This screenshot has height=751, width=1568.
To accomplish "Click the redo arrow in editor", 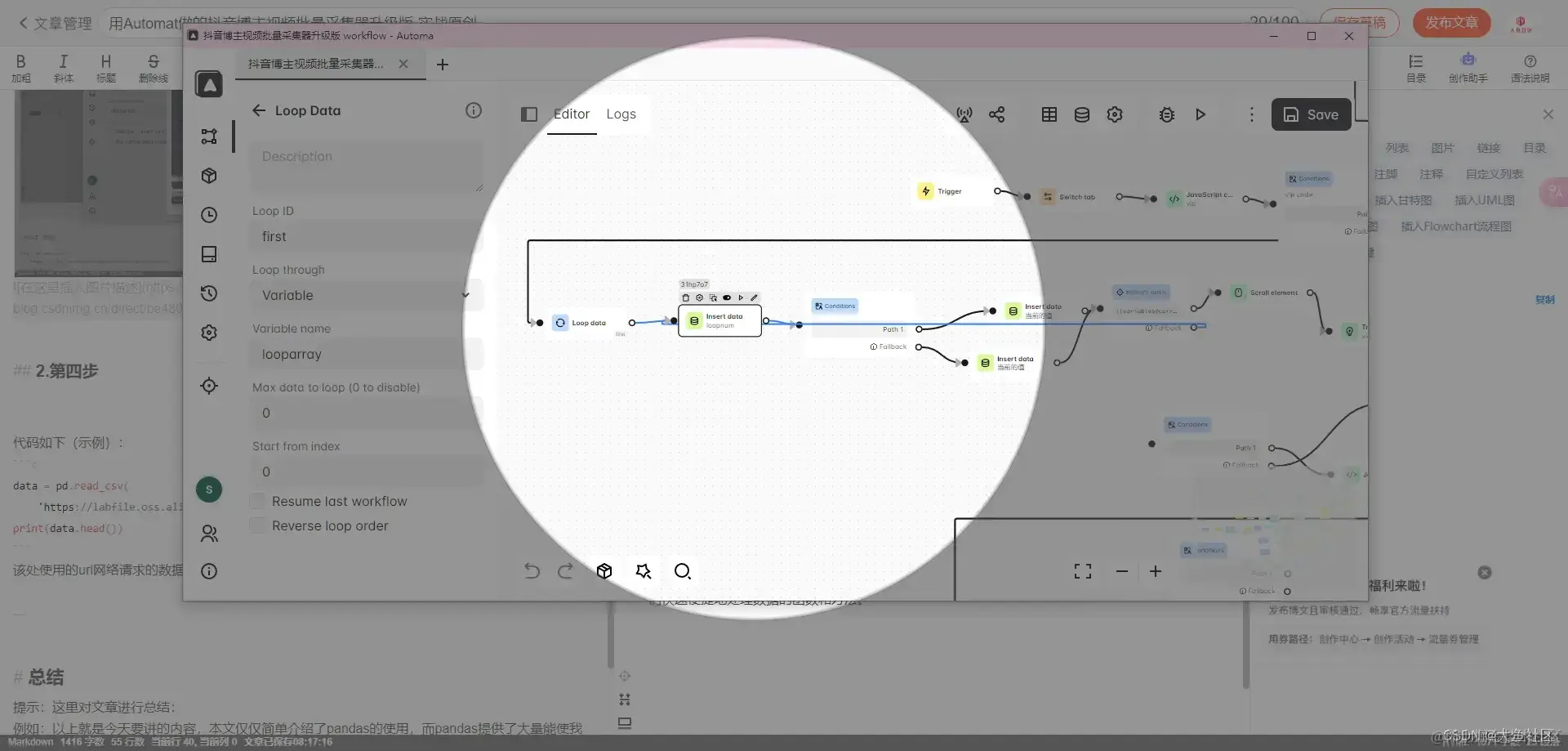I will click(565, 571).
